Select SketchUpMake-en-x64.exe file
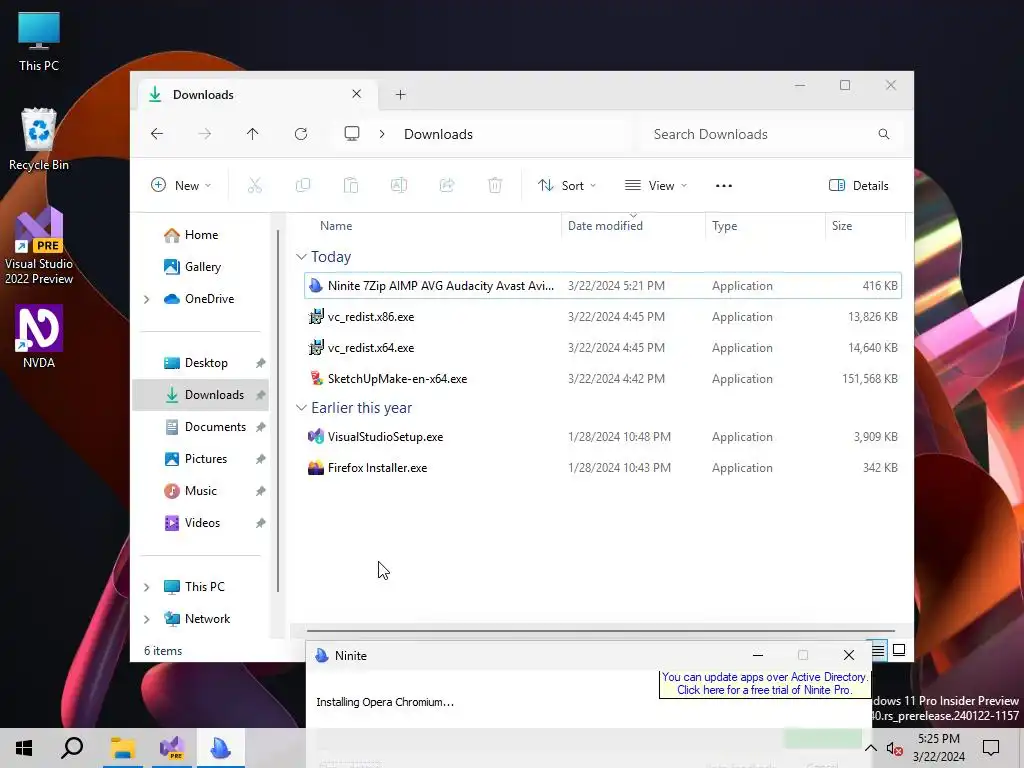Viewport: 1024px width, 768px height. click(x=602, y=379)
